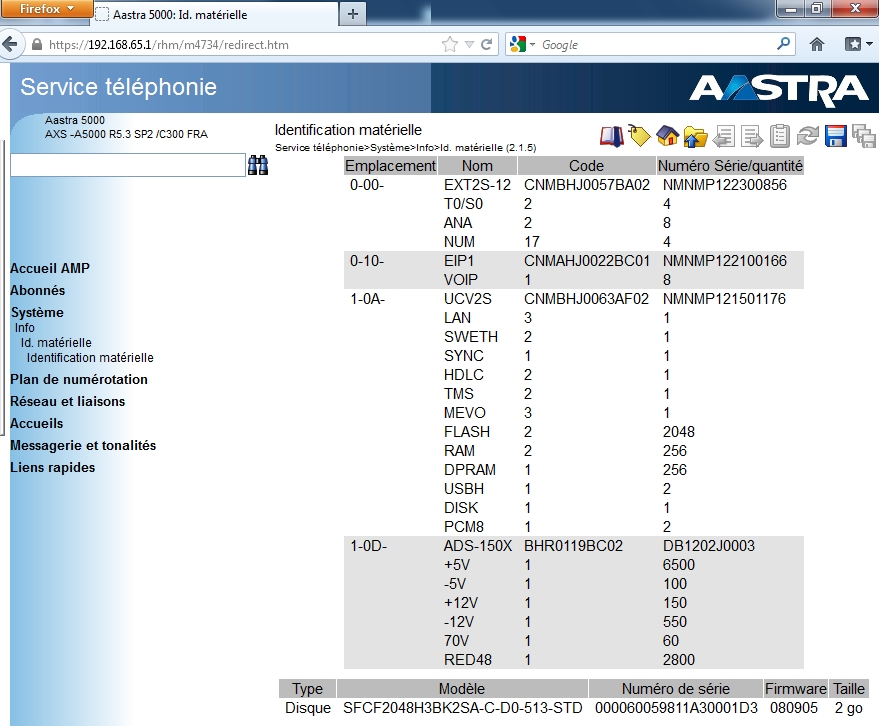Image resolution: width=879 pixels, height=726 pixels.
Task: Open the Firefox application menu
Action: tap(46, 10)
